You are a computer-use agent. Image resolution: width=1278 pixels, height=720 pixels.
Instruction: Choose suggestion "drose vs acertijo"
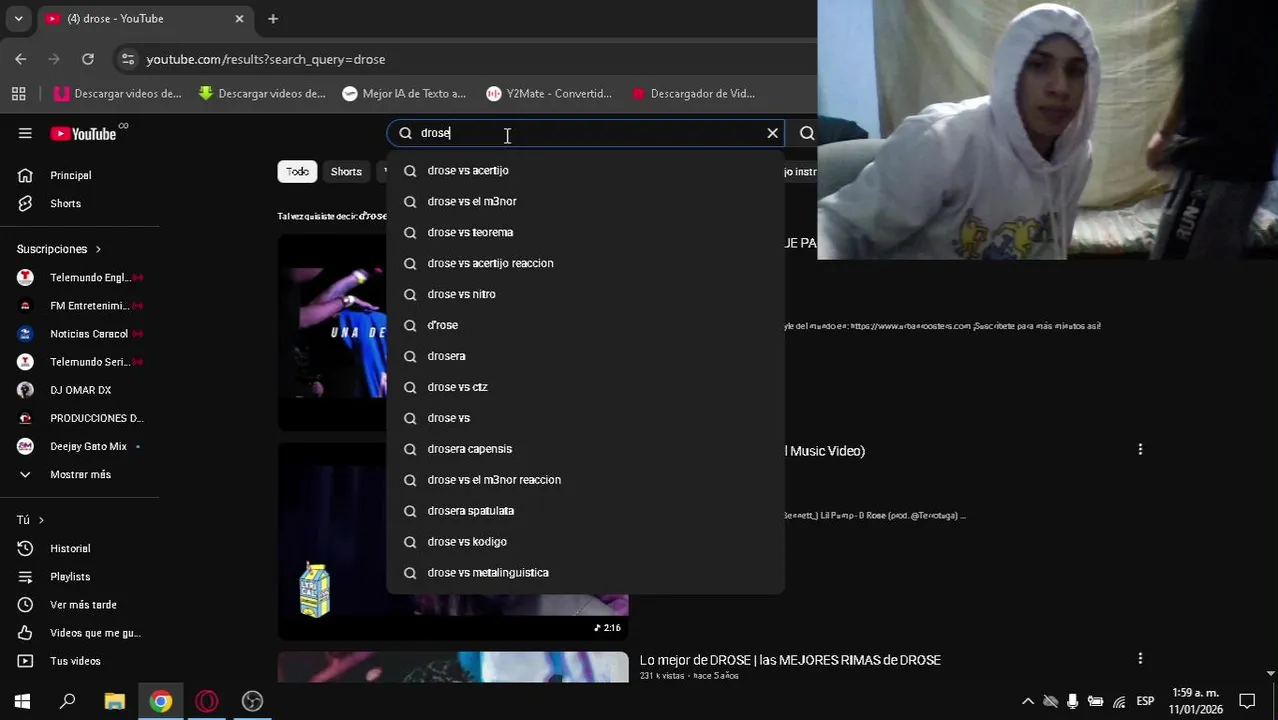585,170
